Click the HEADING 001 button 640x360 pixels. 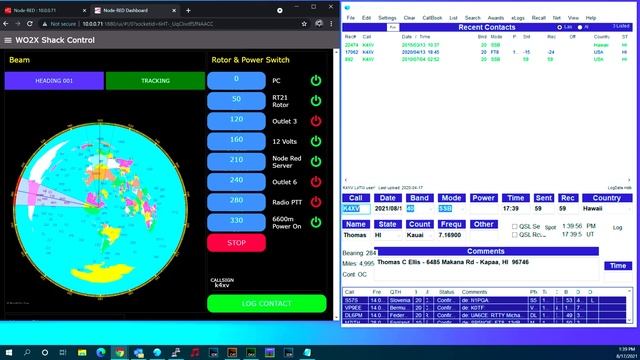pos(54,81)
